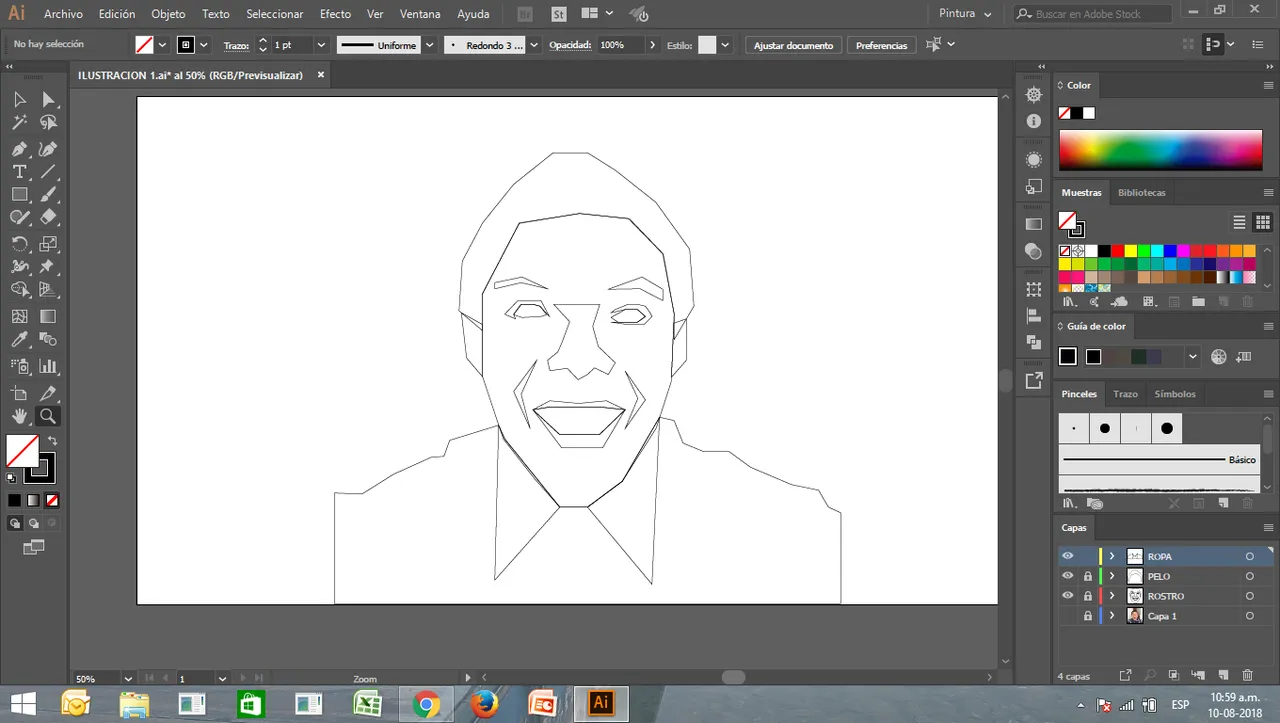1280x723 pixels.
Task: Click Ajustar documento button
Action: (793, 45)
